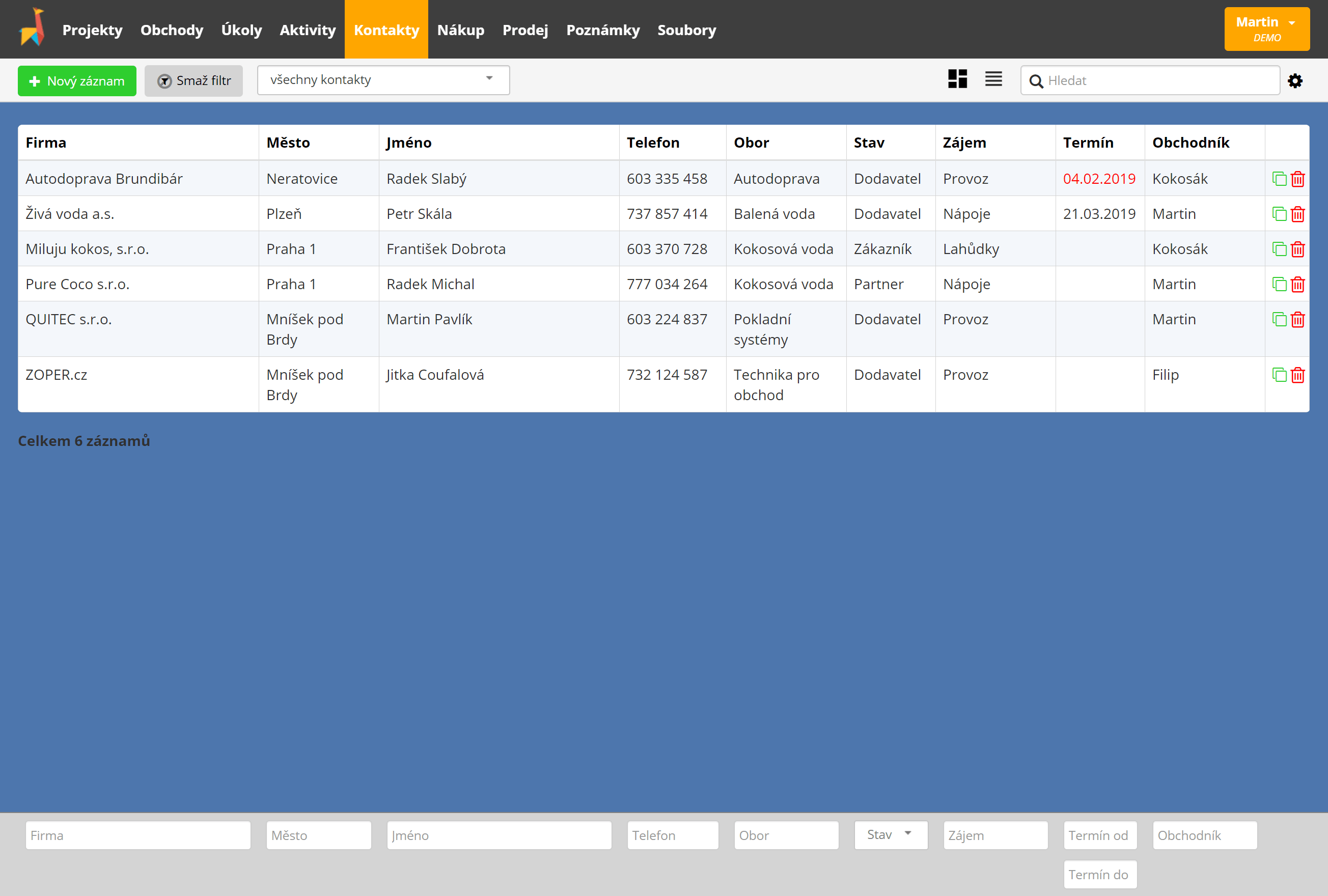Image resolution: width=1328 pixels, height=896 pixels.
Task: Click Jitka Coufalová in ZOPER.cz row
Action: (435, 375)
